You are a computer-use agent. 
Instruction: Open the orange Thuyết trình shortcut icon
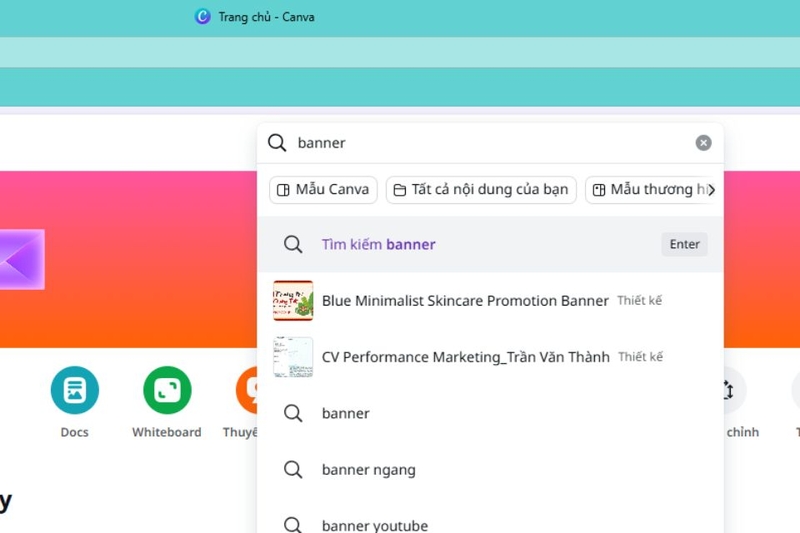click(x=247, y=390)
